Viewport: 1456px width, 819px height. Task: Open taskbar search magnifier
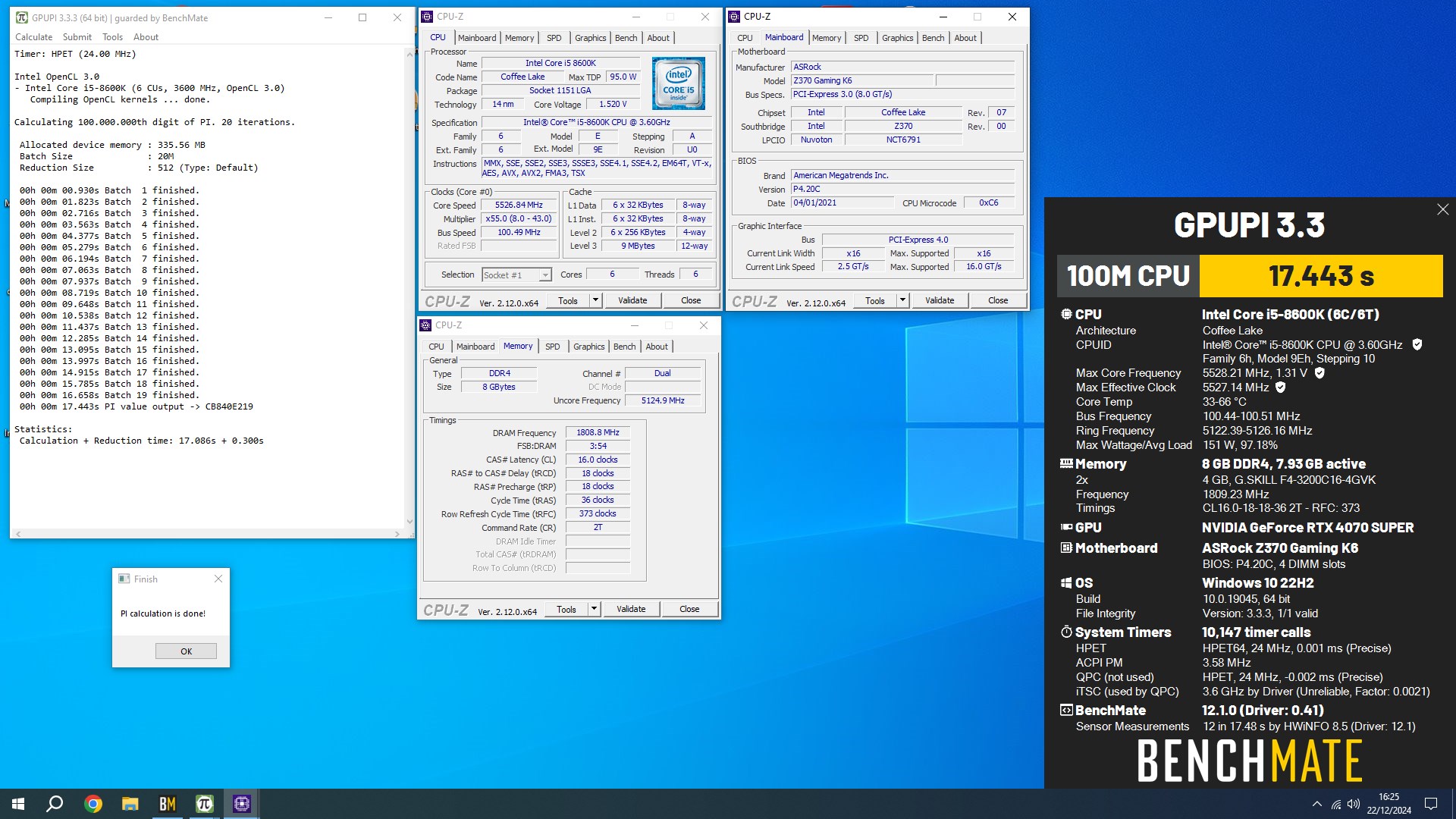pyautogui.click(x=55, y=804)
